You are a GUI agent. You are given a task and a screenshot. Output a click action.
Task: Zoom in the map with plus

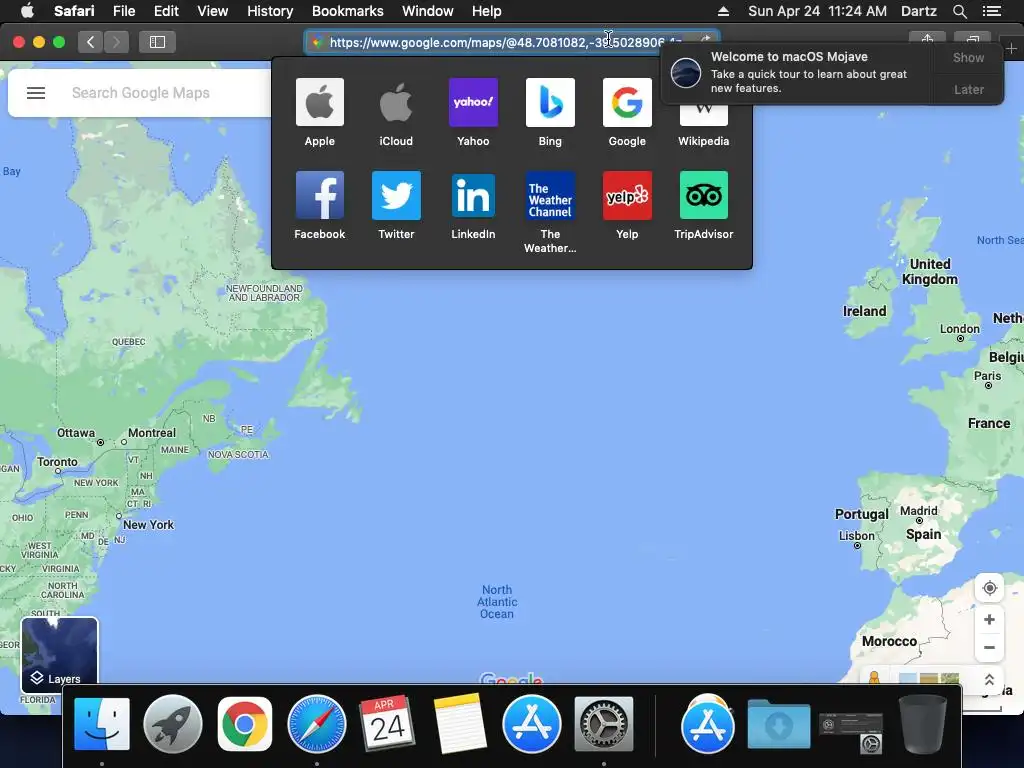[x=989, y=619]
